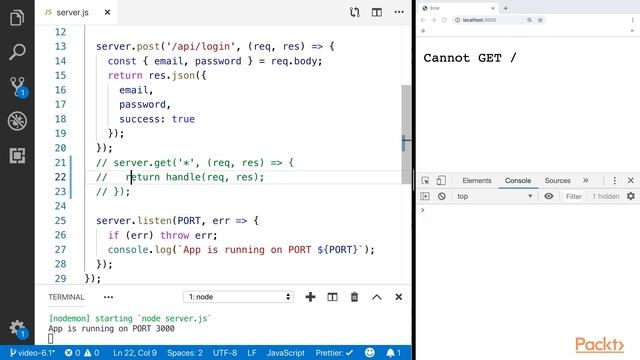This screenshot has width=640, height=360.
Task: Toggle device toolbar in DevTools
Action: (441, 180)
